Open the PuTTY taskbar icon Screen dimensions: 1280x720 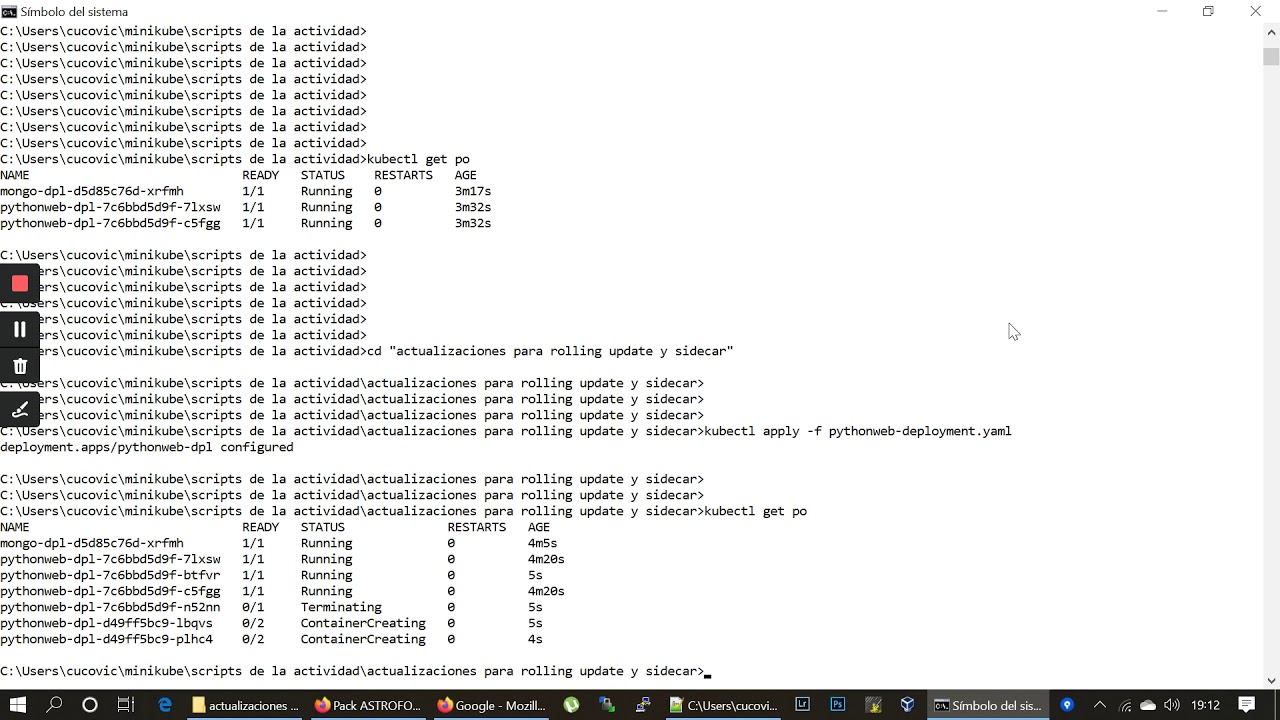(x=643, y=705)
